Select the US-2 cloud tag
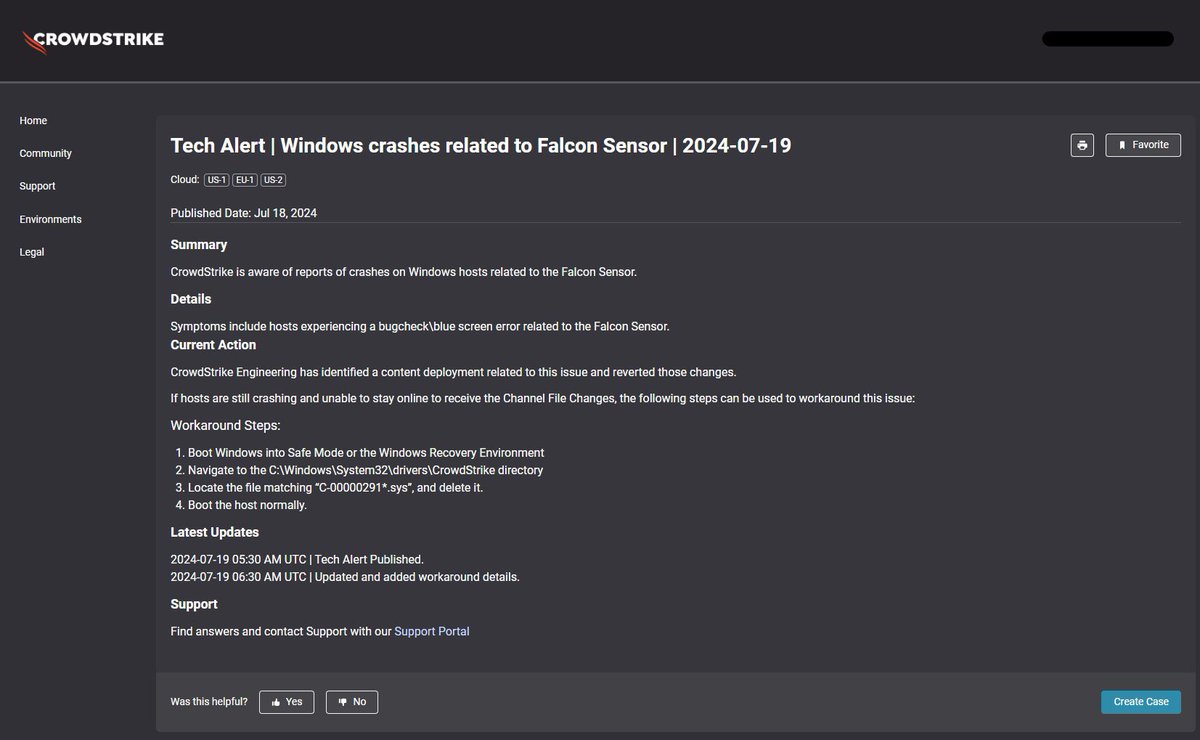 (274, 180)
